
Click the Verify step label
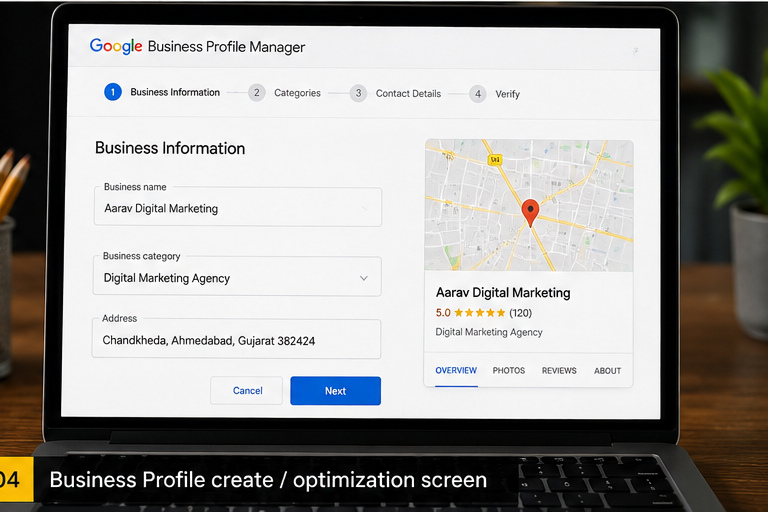tap(507, 94)
